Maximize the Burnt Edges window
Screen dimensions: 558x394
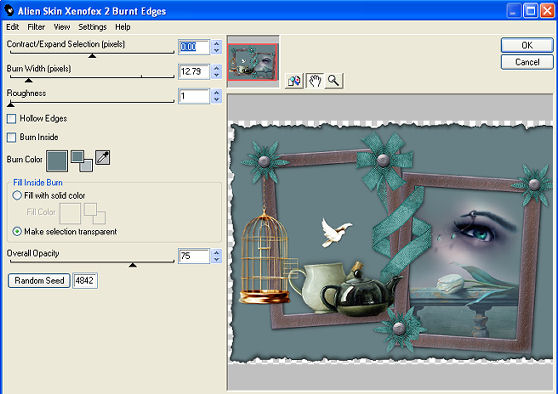pyautogui.click(x=530, y=11)
